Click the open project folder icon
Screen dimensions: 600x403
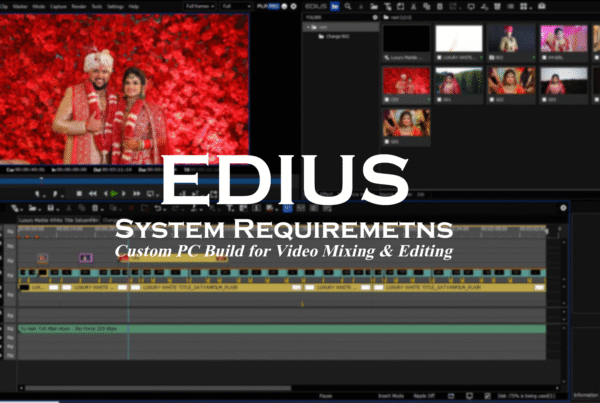pos(33,208)
